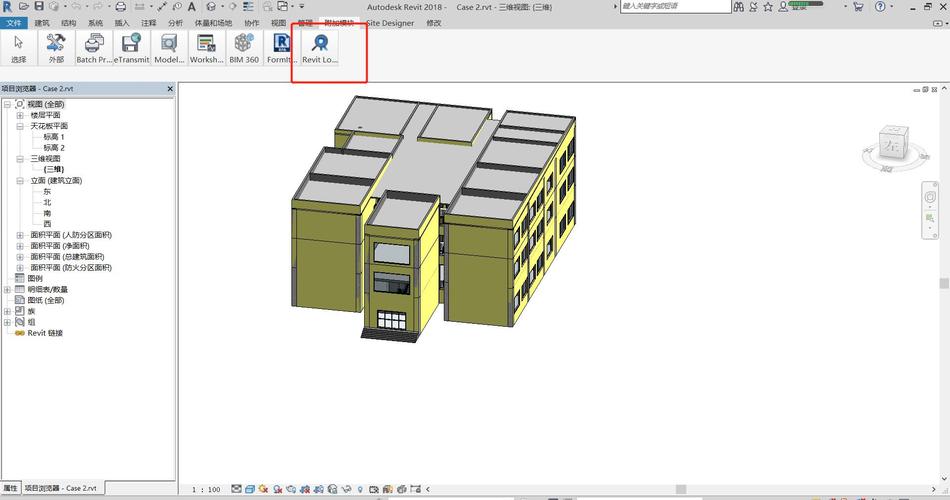Switch to the 结构 ribbon tab
The image size is (950, 500).
click(x=68, y=23)
